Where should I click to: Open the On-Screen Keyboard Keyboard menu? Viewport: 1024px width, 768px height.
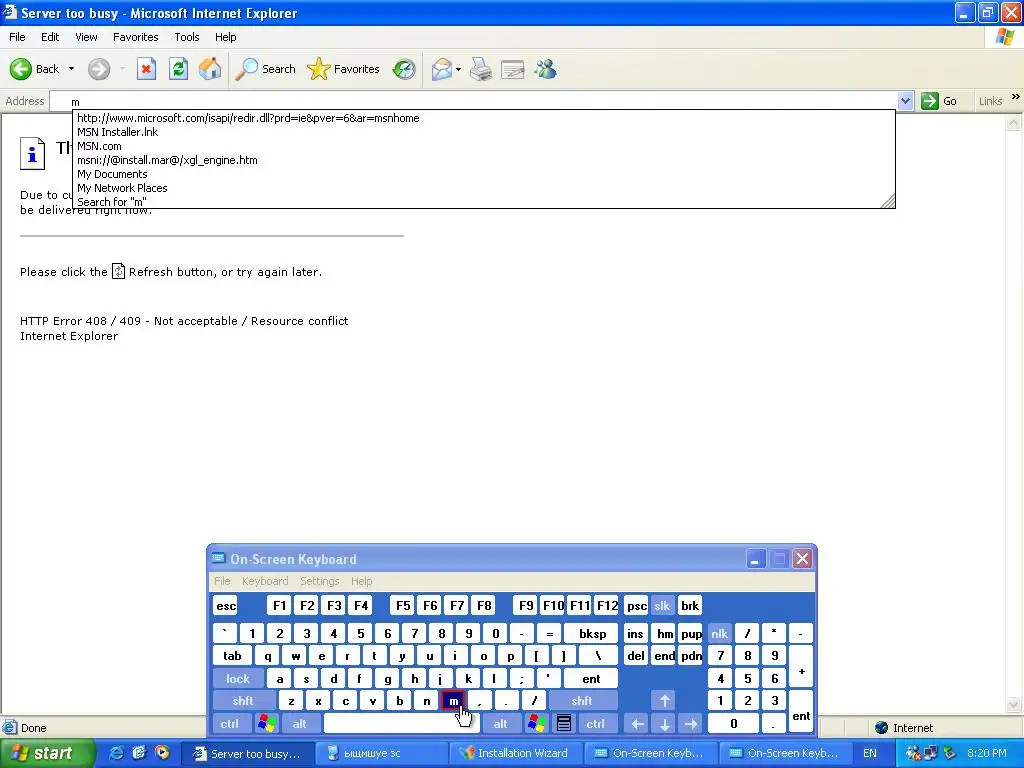(x=264, y=581)
